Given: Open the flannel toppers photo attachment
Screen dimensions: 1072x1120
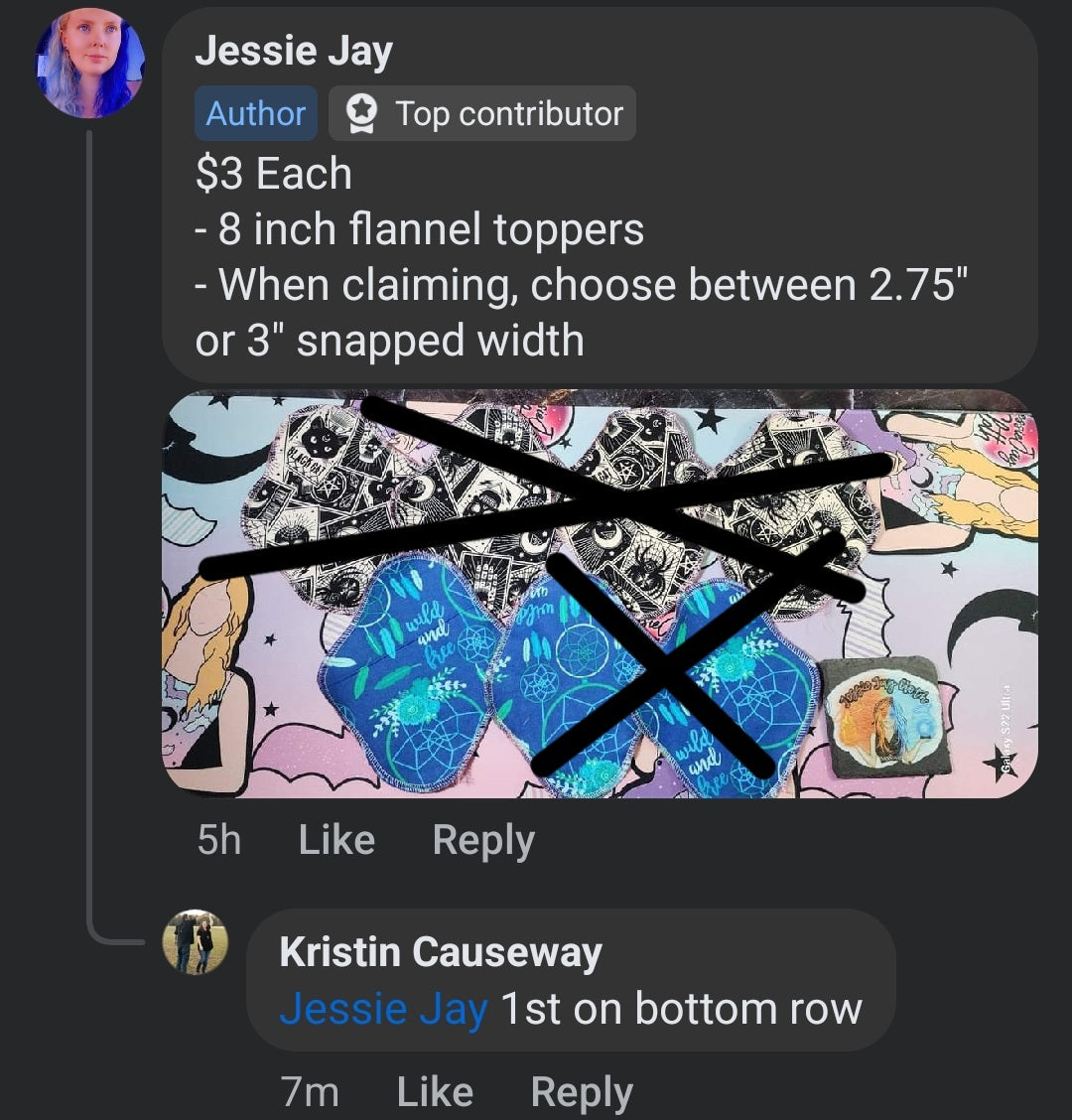Looking at the screenshot, I should [600, 593].
